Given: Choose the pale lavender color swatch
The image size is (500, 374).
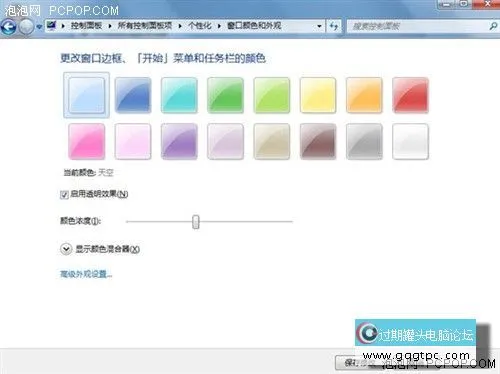Looking at the screenshot, I should click(226, 141).
